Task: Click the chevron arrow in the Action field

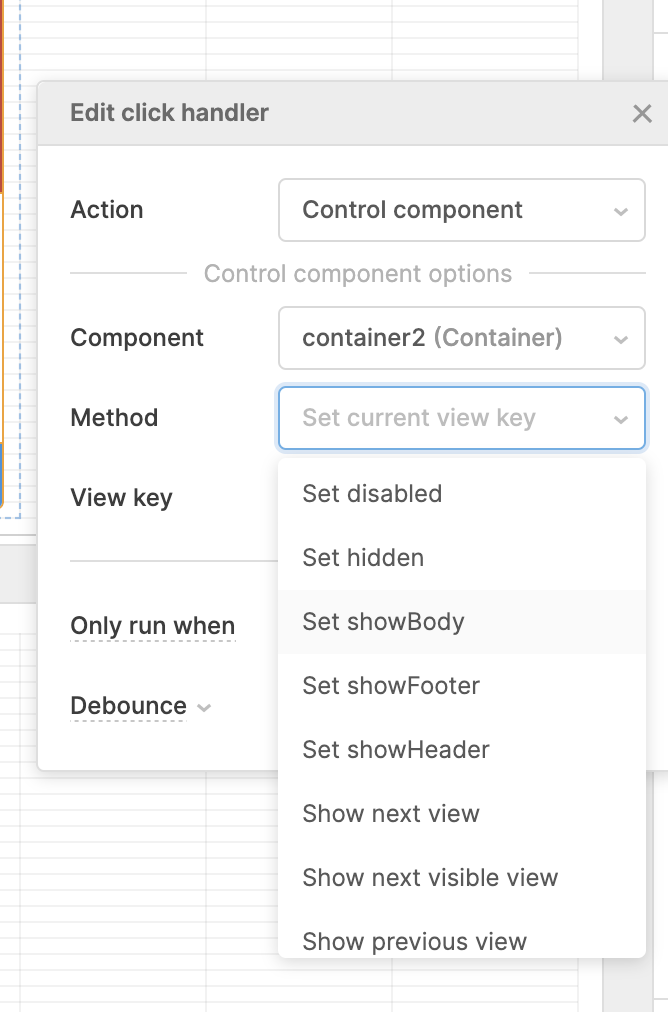Action: (621, 212)
